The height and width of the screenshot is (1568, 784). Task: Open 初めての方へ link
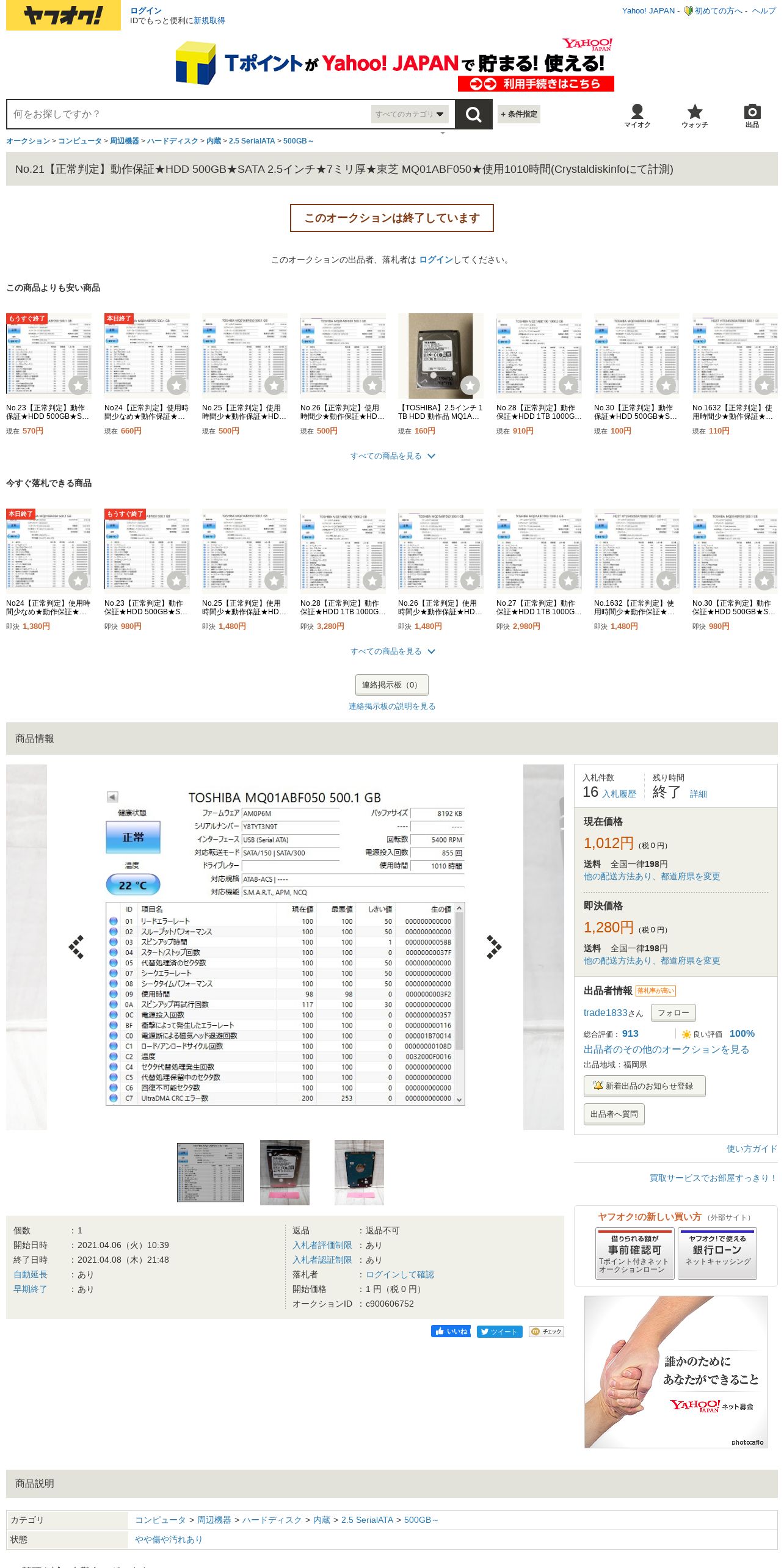[719, 10]
